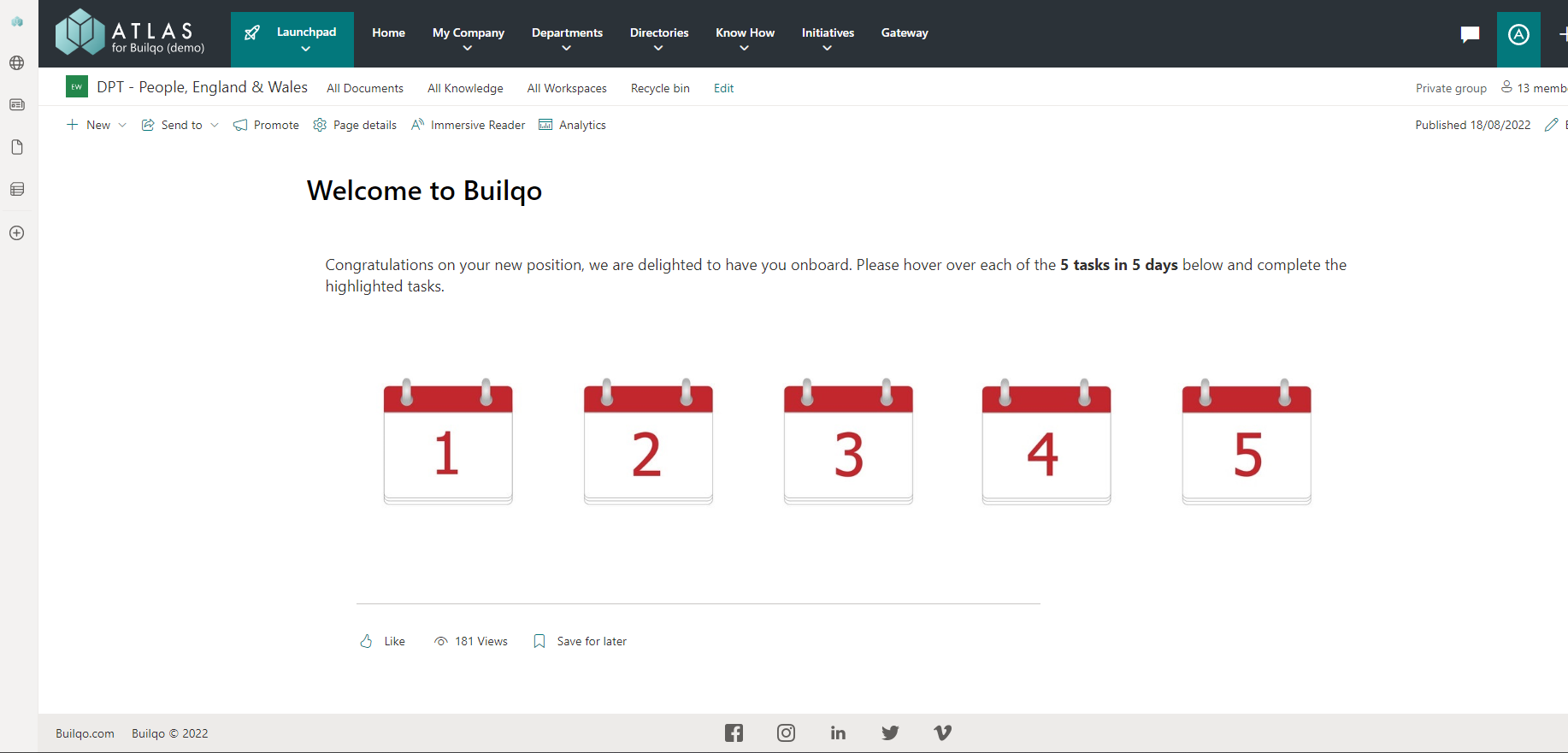Click the globe icon in left sidebar
This screenshot has height=753, width=1568.
[x=17, y=63]
